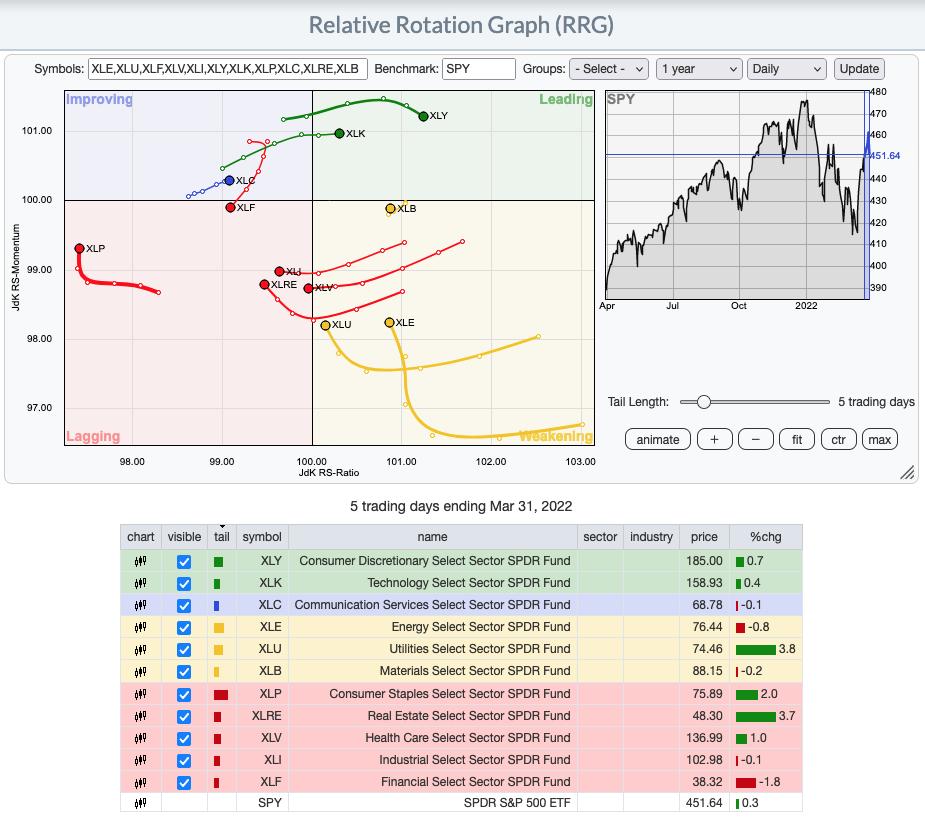Click the XLI point on the graph
This screenshot has width=925, height=818.
pos(280,271)
